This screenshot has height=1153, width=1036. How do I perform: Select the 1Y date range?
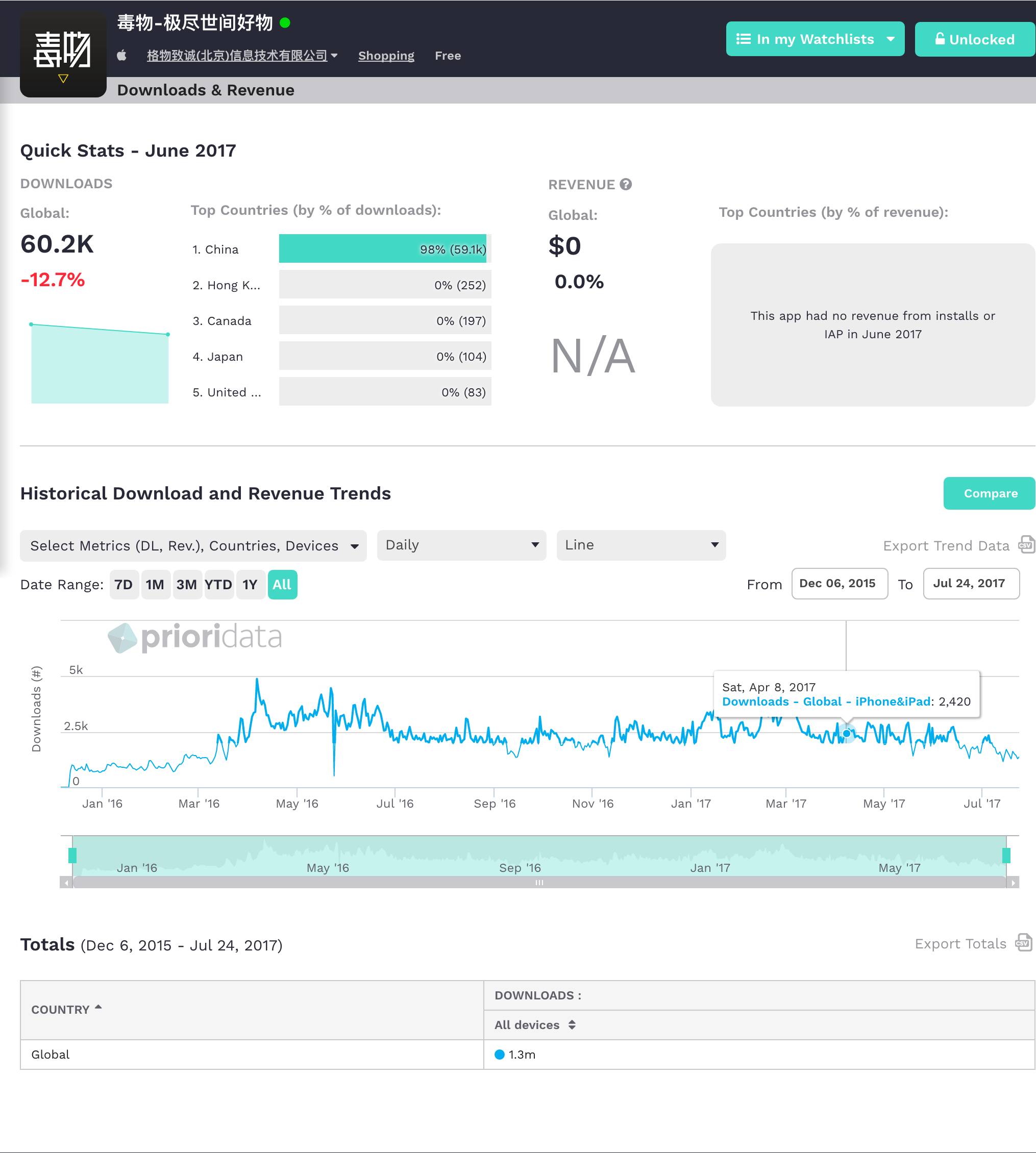tap(250, 585)
